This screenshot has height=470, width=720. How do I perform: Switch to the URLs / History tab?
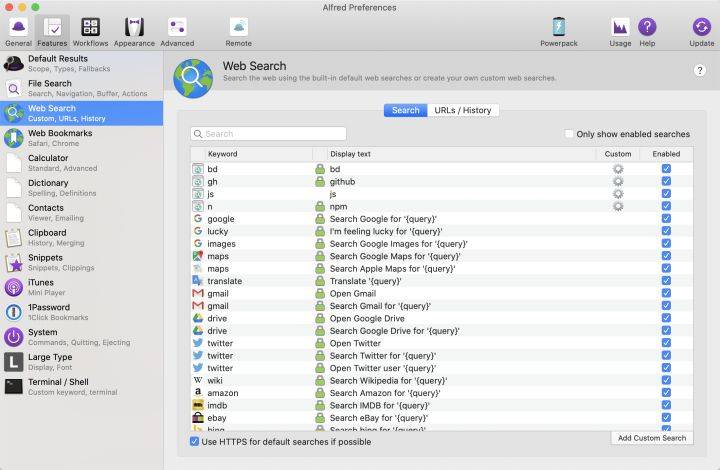463,110
